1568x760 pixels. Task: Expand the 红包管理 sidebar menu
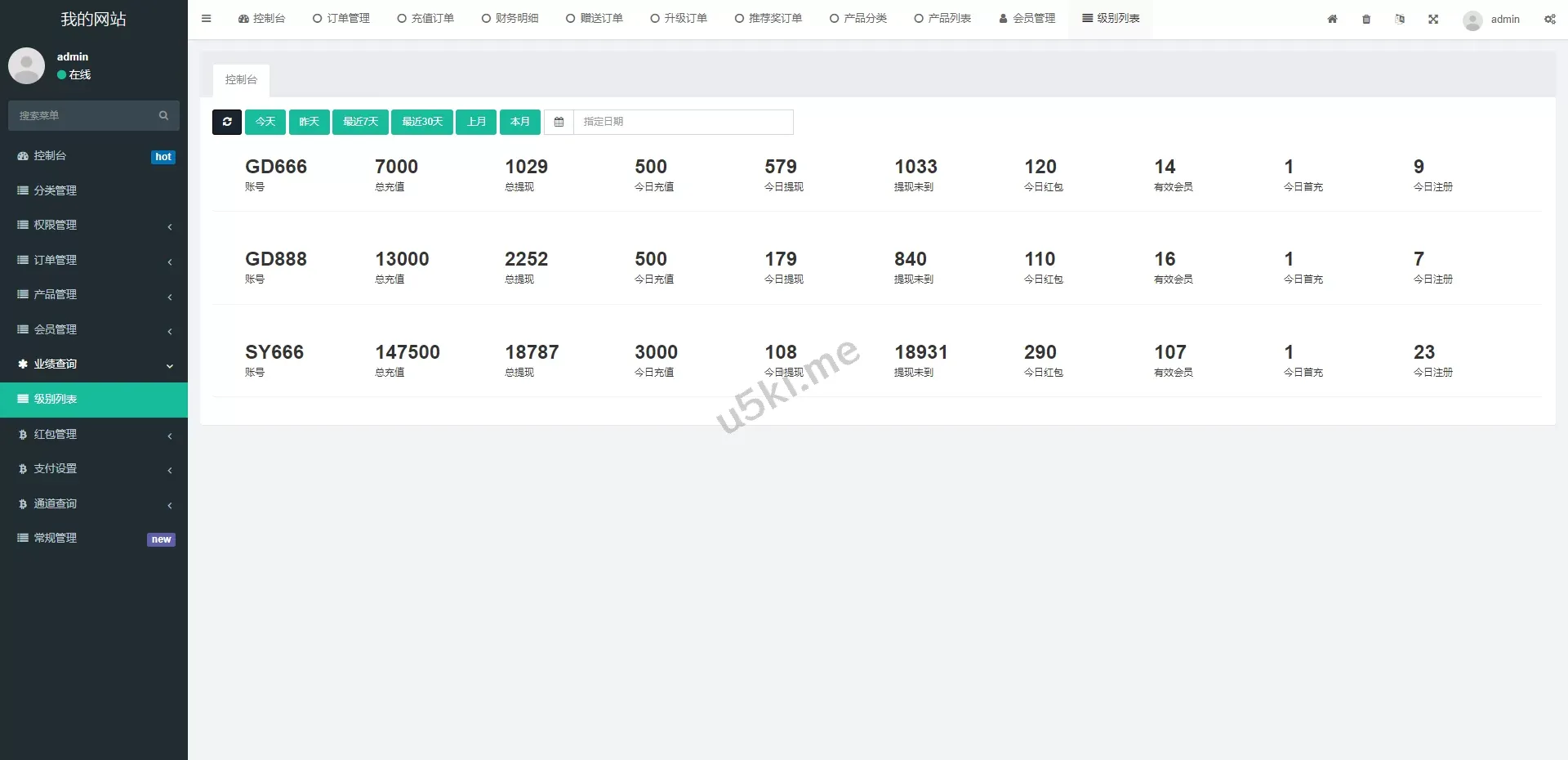(x=93, y=434)
